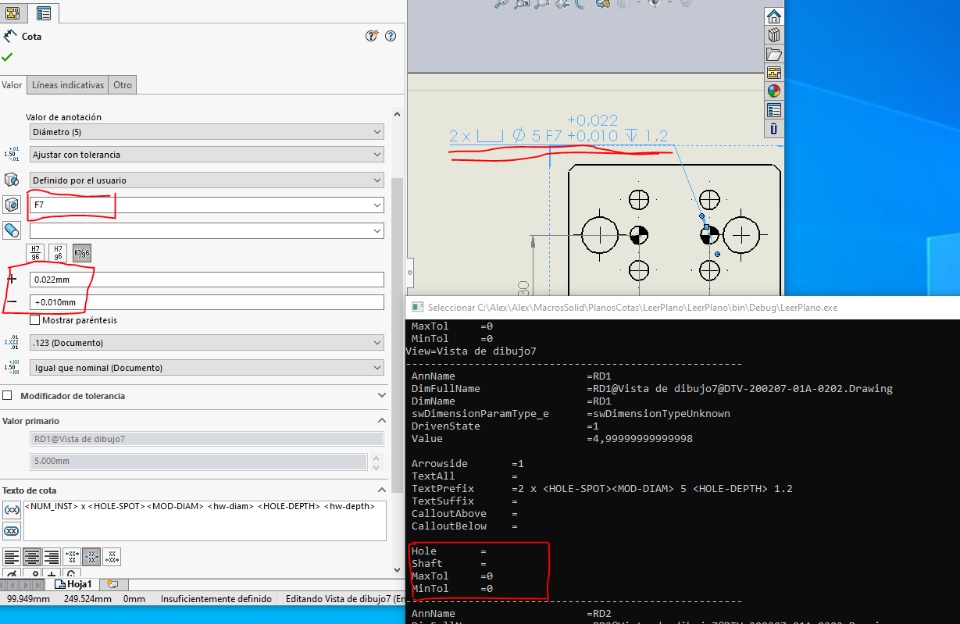Open the Custom Properties list icon

(x=774, y=110)
